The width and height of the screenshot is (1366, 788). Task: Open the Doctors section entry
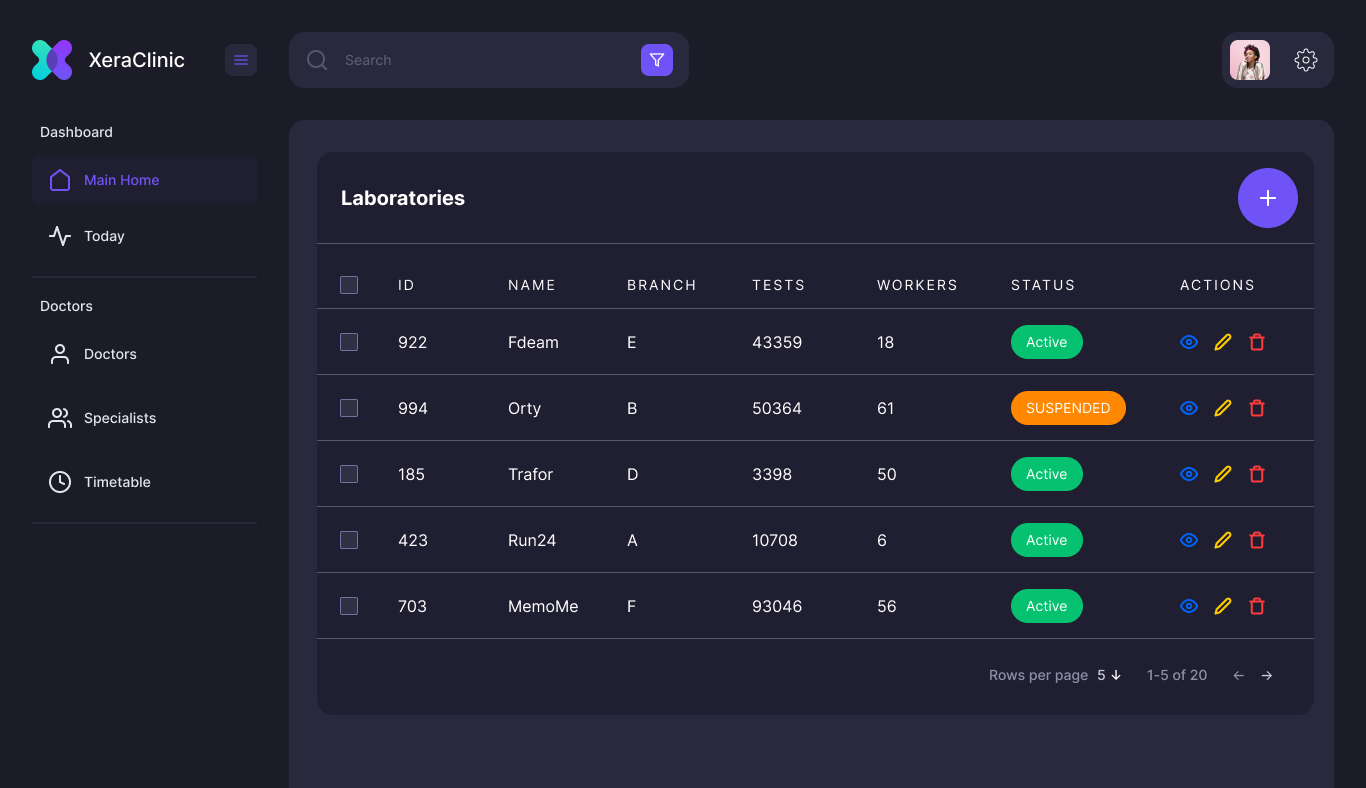110,354
